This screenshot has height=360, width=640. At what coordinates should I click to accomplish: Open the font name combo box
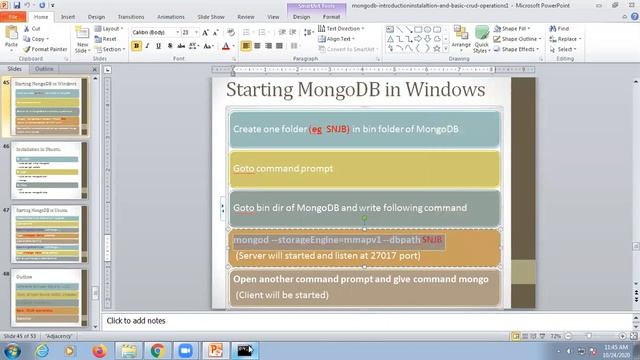(156, 32)
